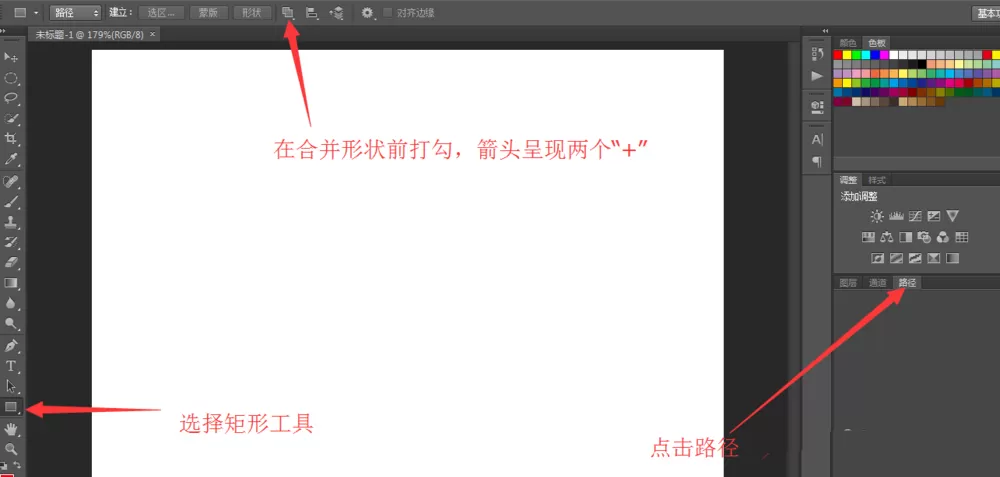Select the Lasso tool
This screenshot has height=477, width=1000.
coord(11,98)
